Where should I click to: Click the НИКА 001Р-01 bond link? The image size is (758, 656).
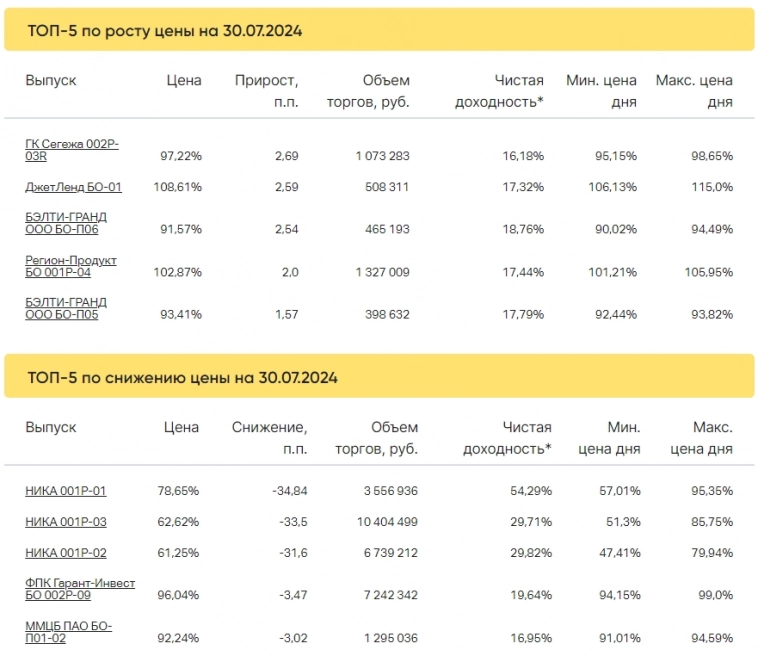pyautogui.click(x=65, y=491)
